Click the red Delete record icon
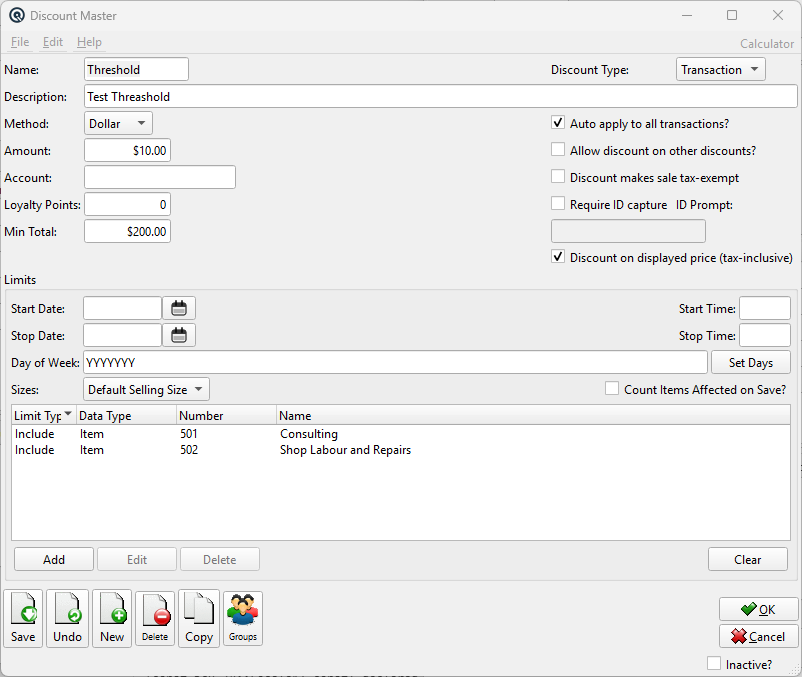This screenshot has height=677, width=802. 155,618
